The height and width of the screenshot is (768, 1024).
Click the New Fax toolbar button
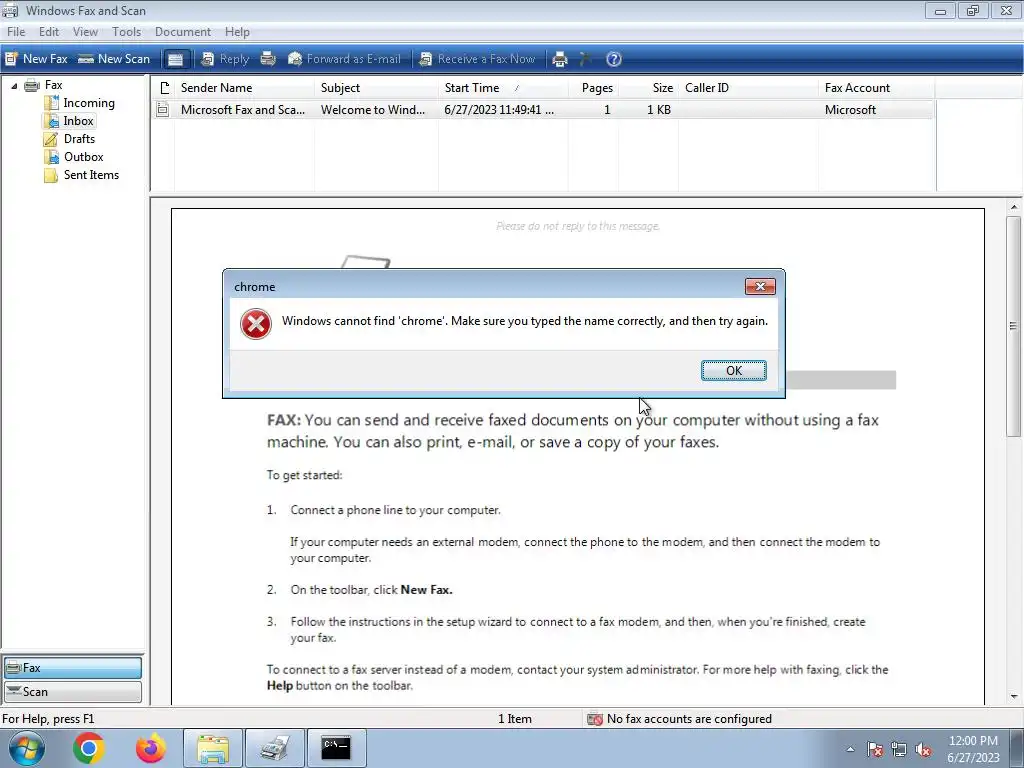[36, 59]
